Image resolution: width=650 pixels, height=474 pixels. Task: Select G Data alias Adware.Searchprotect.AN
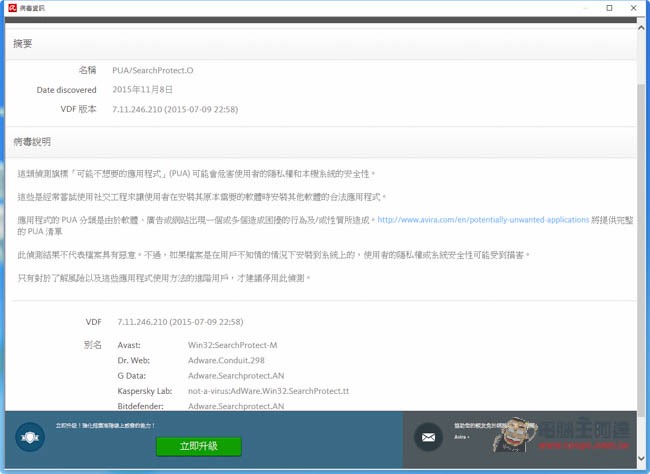pyautogui.click(x=236, y=376)
